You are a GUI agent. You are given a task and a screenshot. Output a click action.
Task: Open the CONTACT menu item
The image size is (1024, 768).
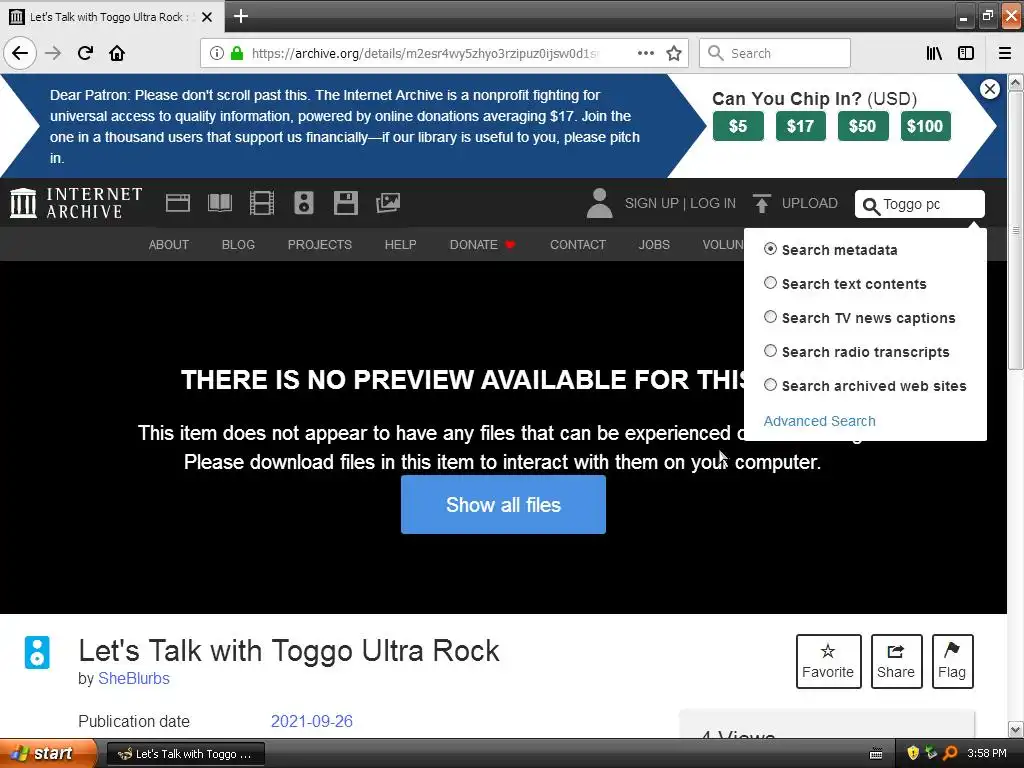click(578, 244)
